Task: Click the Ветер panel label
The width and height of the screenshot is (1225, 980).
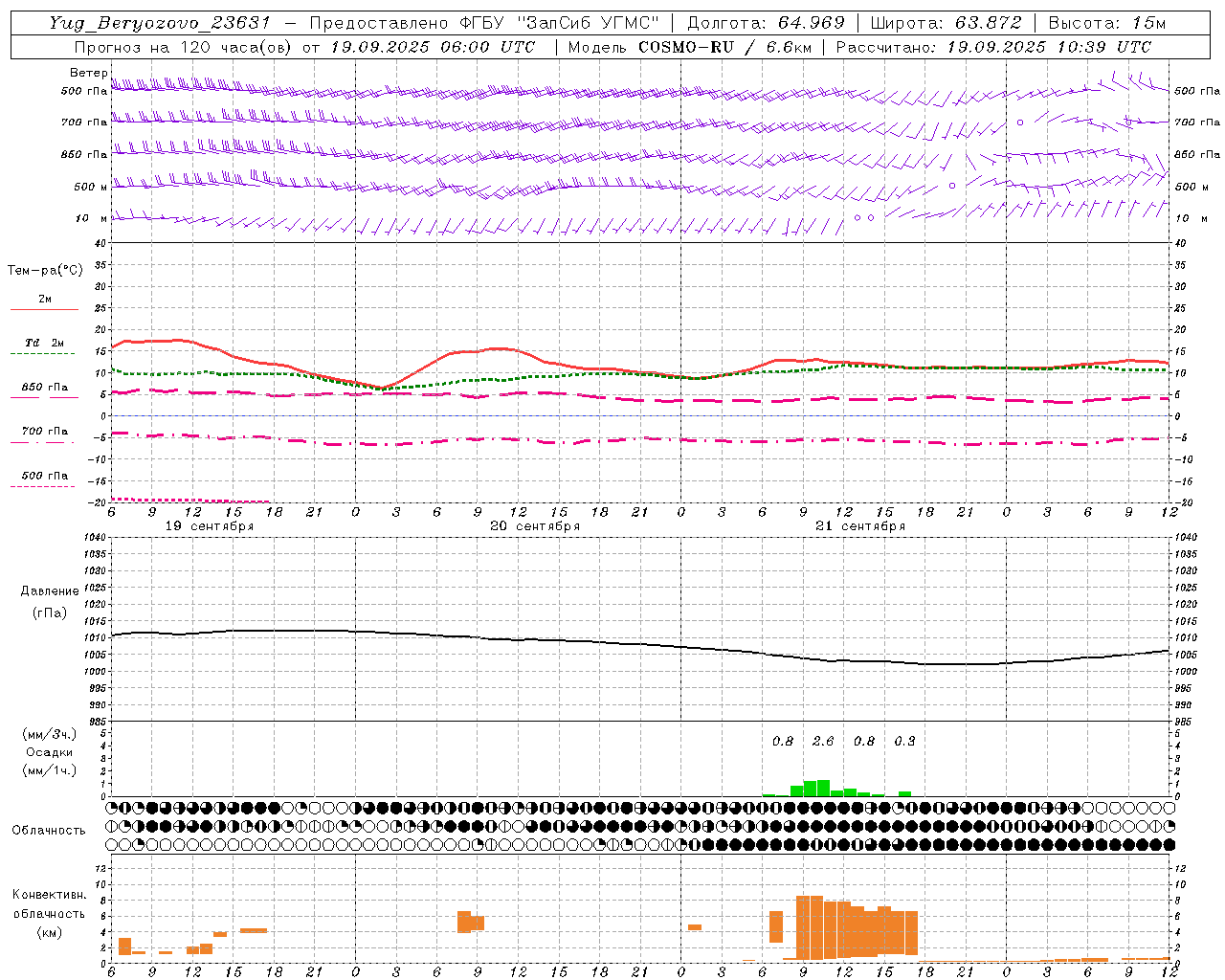Action: pyautogui.click(x=89, y=73)
